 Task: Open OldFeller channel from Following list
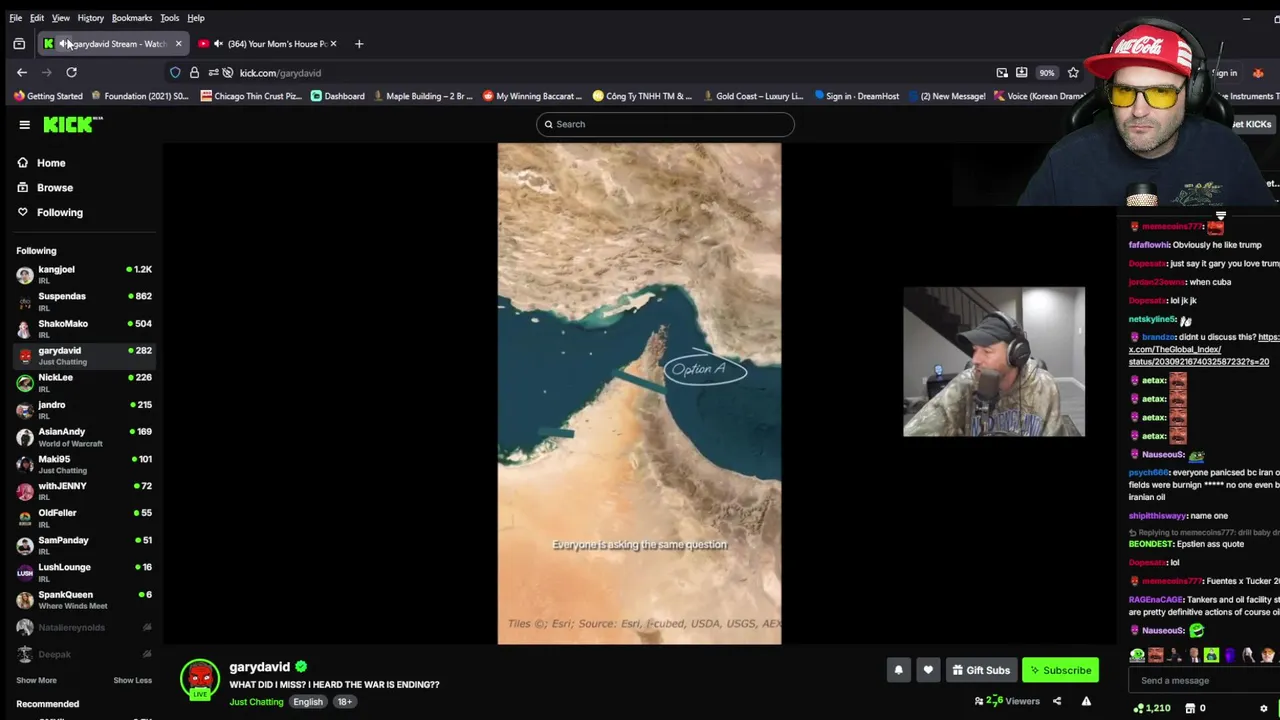coord(84,517)
